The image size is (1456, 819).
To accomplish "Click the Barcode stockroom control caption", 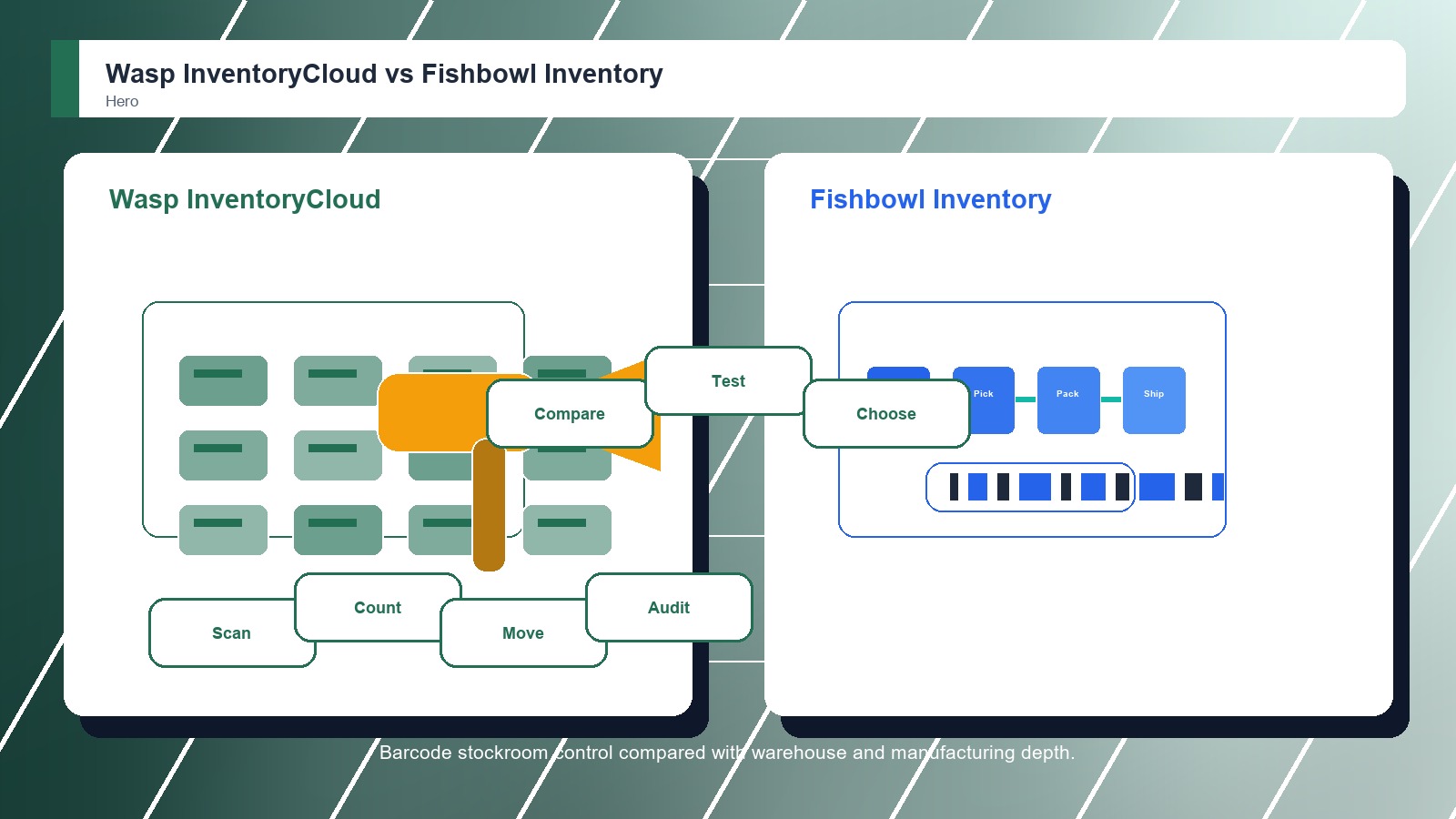I will point(727,753).
